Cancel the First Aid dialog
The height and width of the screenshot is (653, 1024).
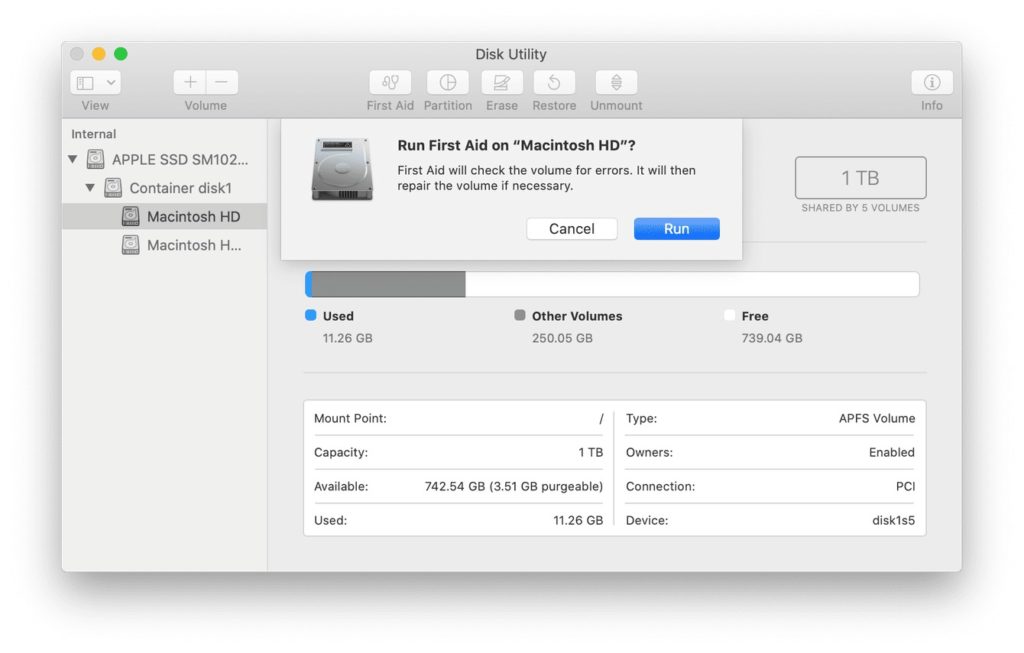[571, 229]
